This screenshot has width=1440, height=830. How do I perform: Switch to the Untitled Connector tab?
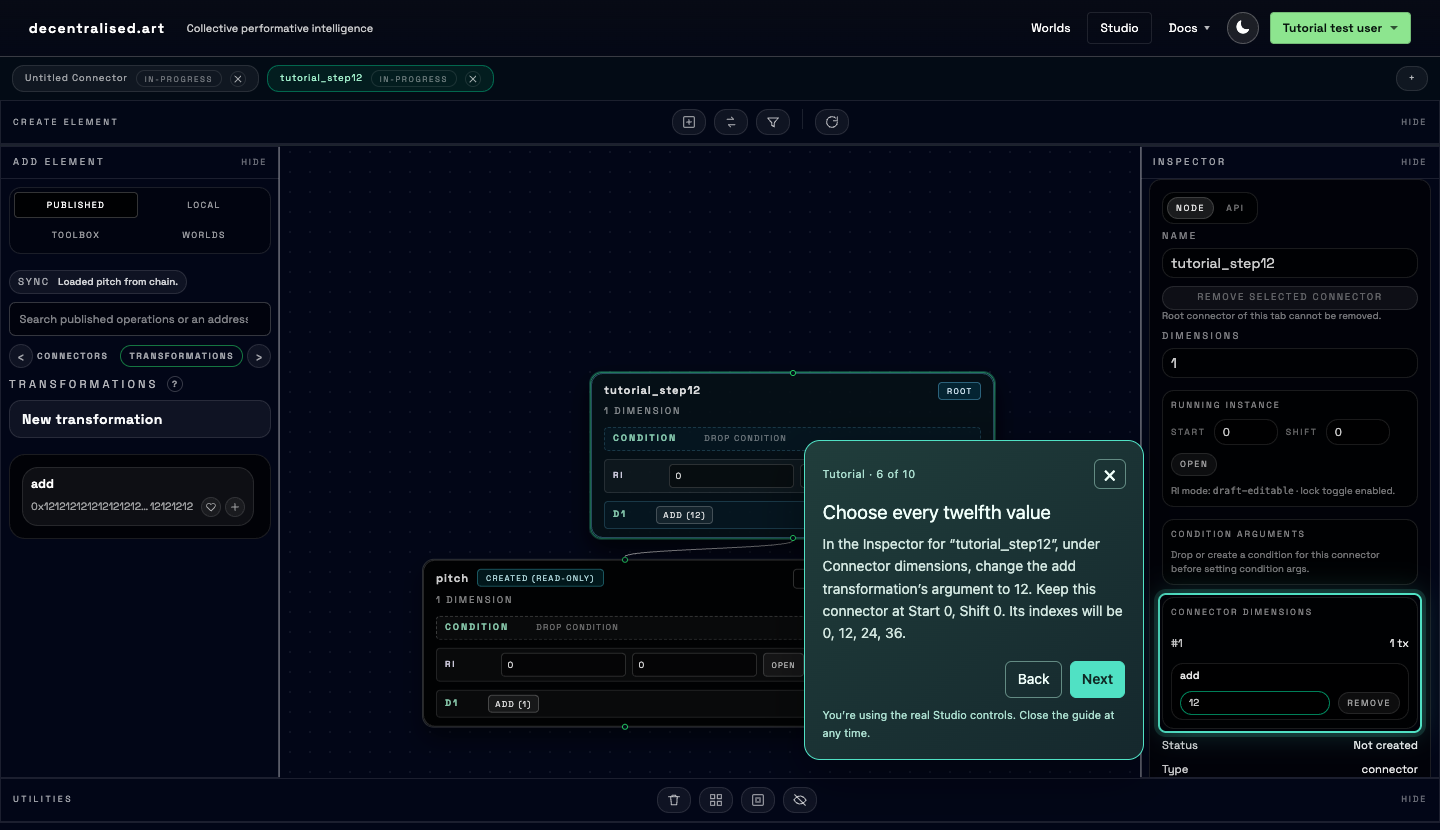(x=76, y=78)
